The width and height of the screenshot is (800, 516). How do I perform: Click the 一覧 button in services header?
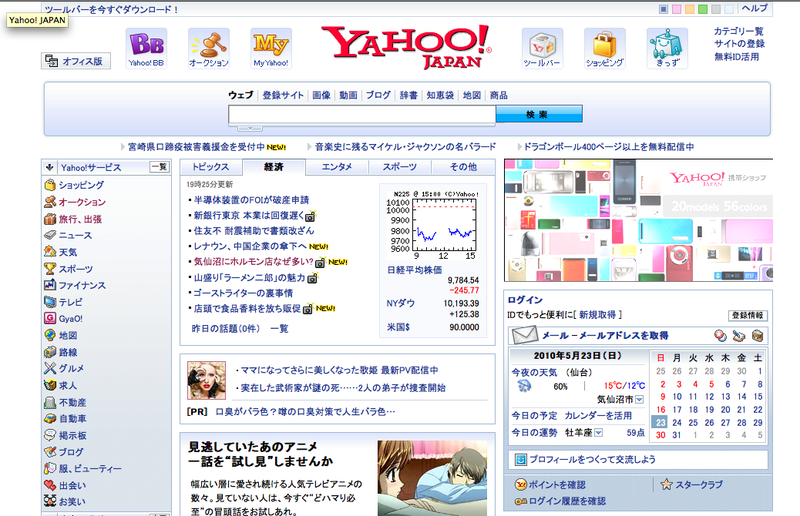pyautogui.click(x=159, y=167)
